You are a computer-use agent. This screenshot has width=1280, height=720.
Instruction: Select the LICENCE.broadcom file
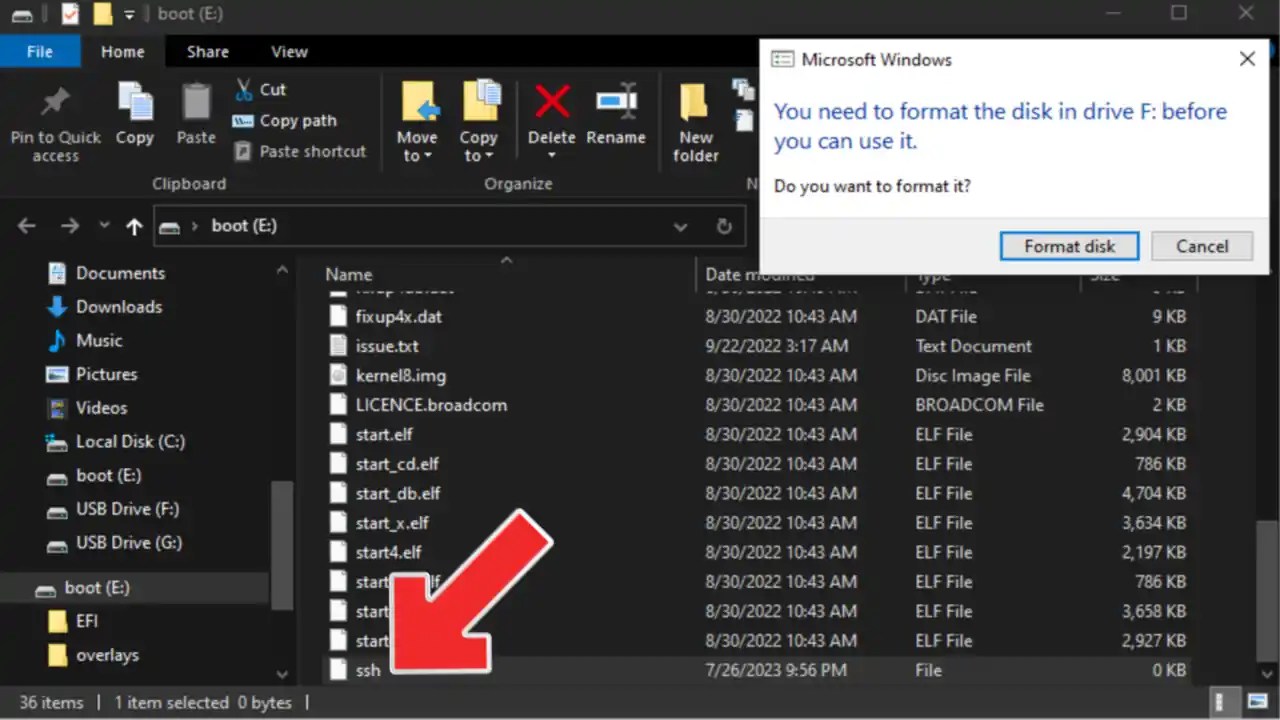[x=431, y=405]
